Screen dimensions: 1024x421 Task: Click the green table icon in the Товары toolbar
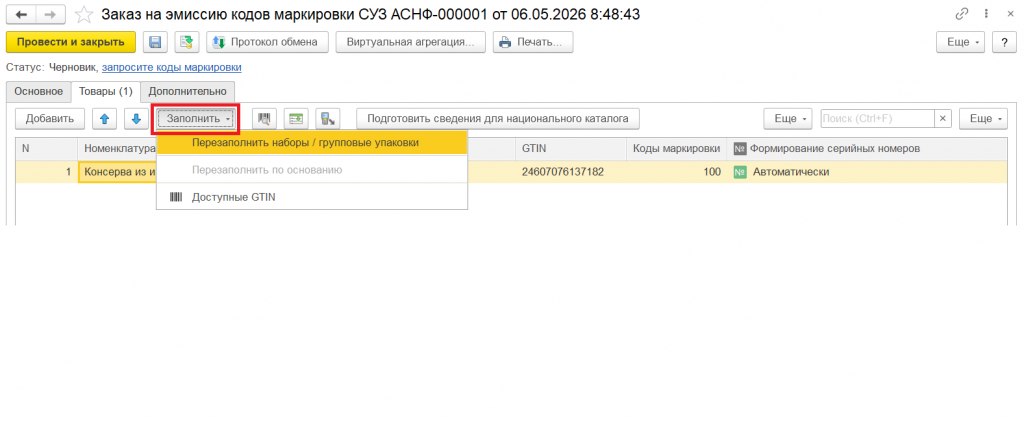(296, 119)
